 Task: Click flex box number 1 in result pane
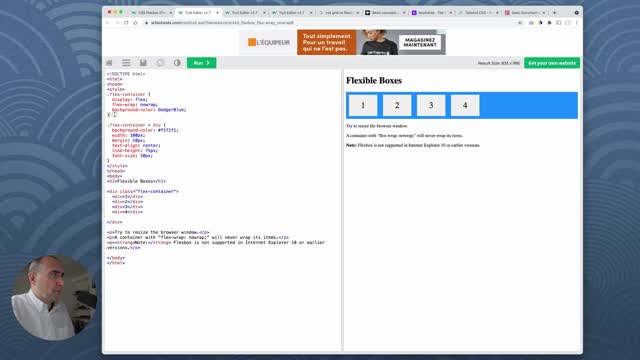[x=363, y=105]
